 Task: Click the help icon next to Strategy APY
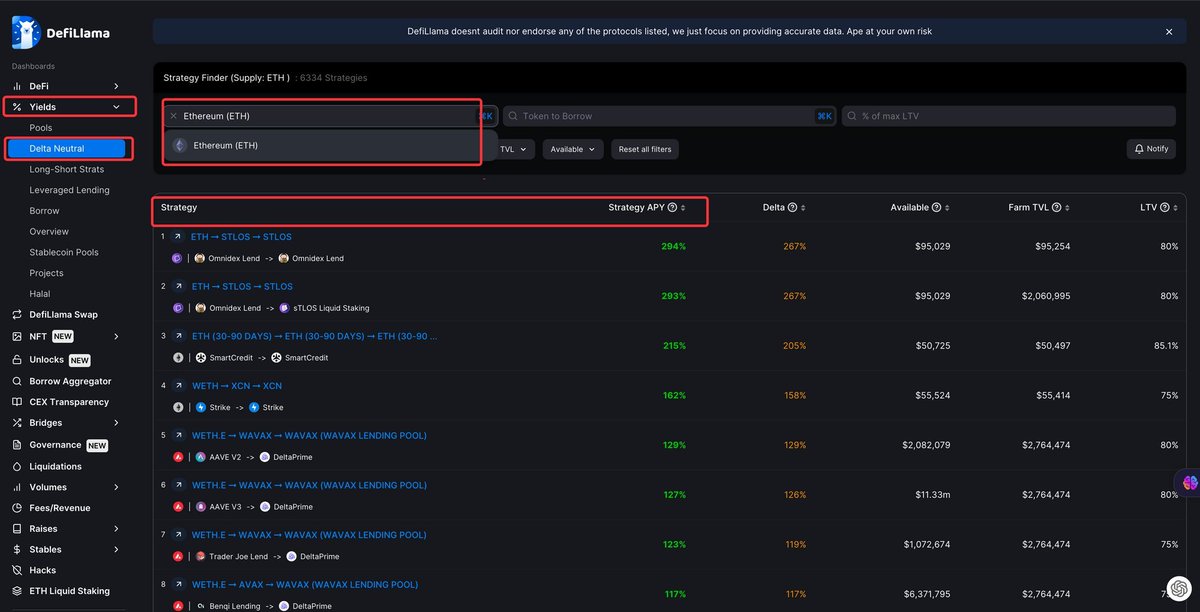(x=672, y=208)
